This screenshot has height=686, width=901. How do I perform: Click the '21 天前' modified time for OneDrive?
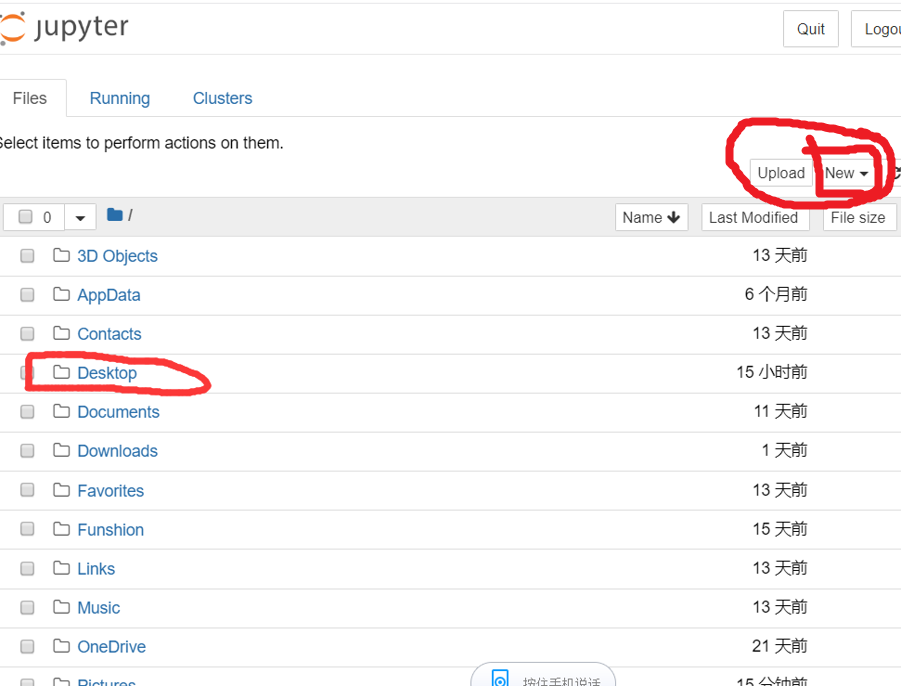pyautogui.click(x=779, y=646)
